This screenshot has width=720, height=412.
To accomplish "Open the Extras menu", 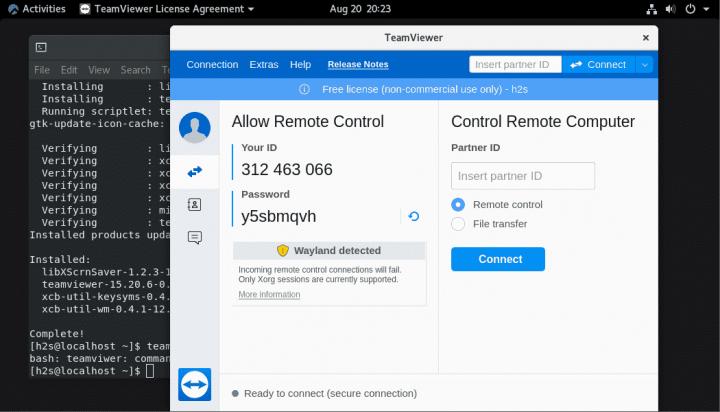I will [264, 65].
